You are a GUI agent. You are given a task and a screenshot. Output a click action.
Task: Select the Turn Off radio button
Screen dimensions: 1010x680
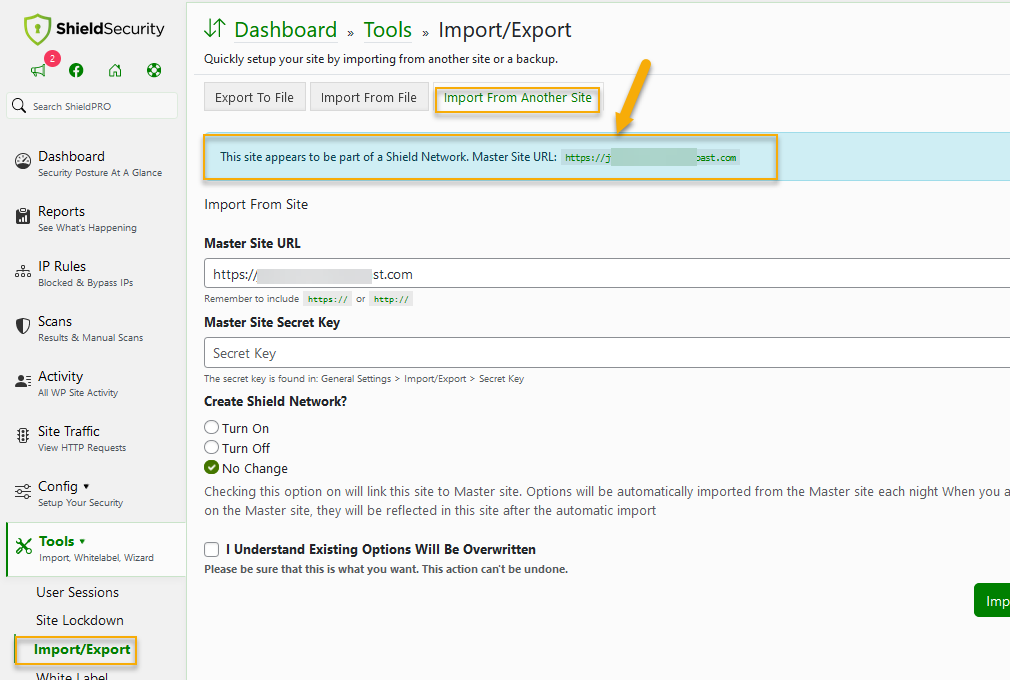[x=211, y=447]
